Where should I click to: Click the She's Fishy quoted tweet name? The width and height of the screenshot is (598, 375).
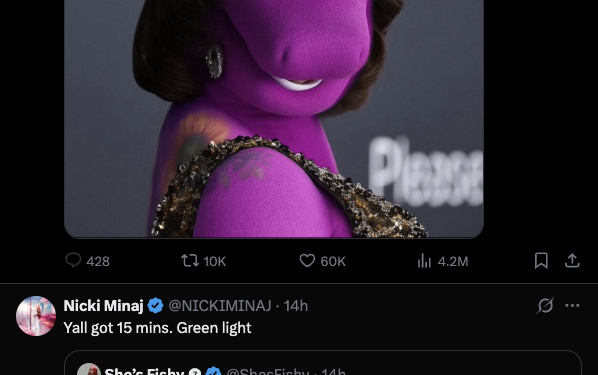click(145, 371)
